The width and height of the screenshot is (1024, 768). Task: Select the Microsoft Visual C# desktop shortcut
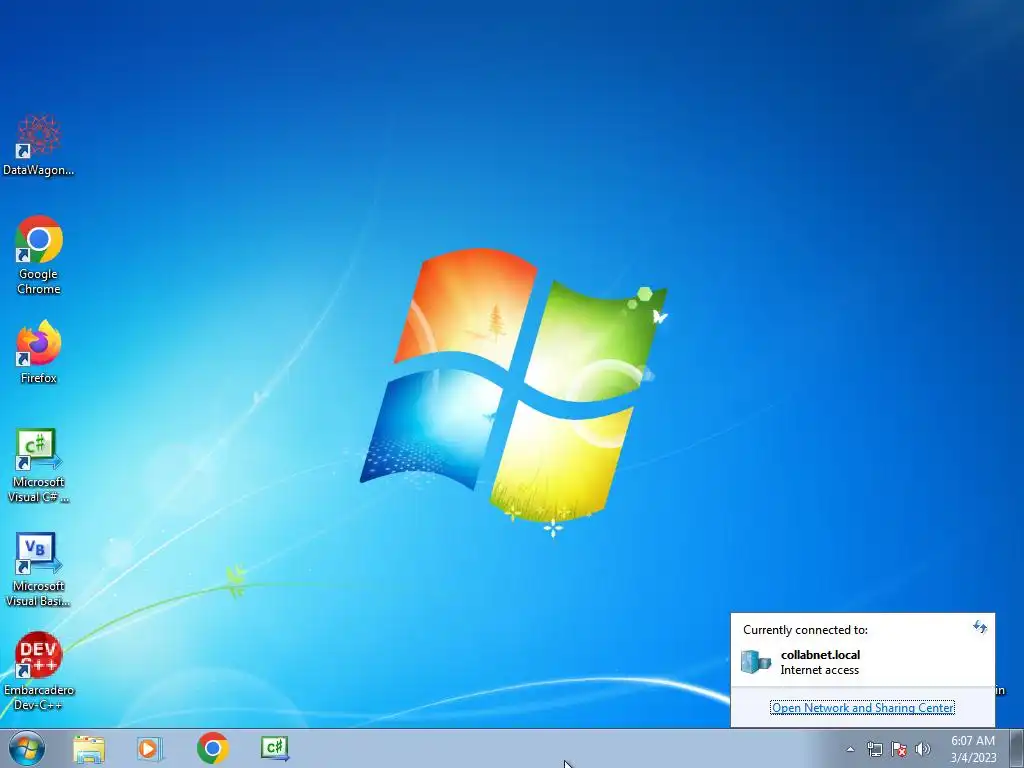click(39, 466)
